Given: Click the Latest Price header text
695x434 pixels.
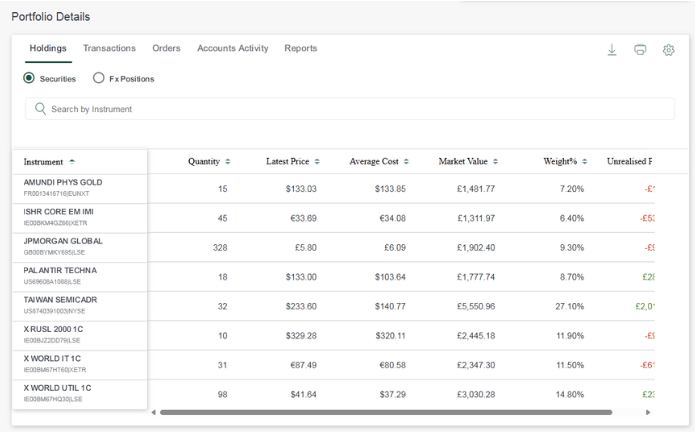Looking at the screenshot, I should click(287, 161).
